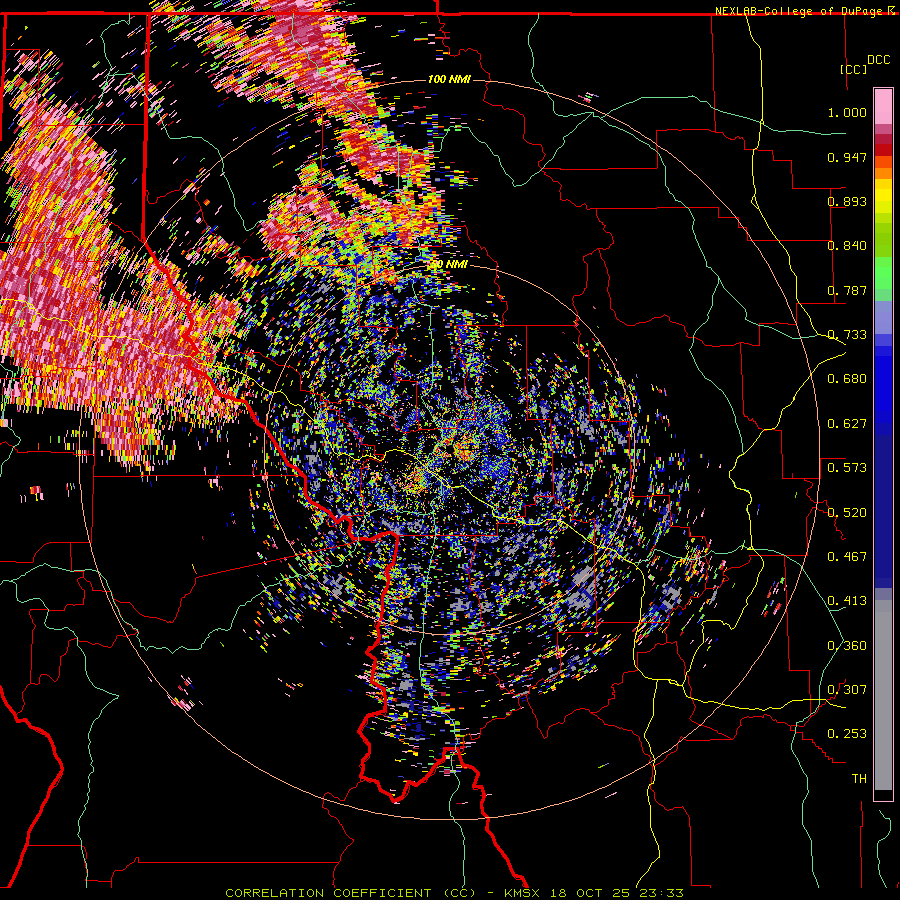
Task: Select the 0.840 scale value
Action: (x=847, y=246)
